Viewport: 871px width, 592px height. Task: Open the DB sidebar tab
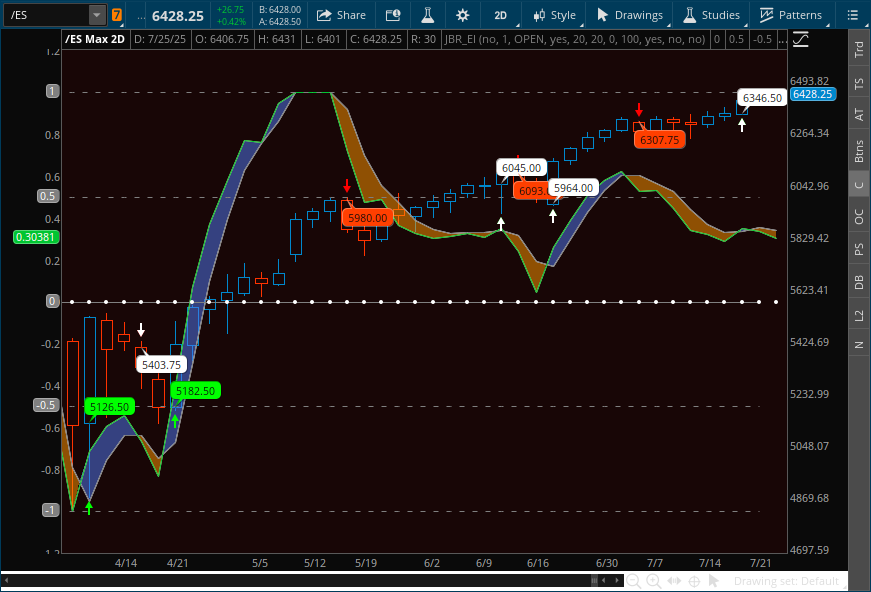859,282
